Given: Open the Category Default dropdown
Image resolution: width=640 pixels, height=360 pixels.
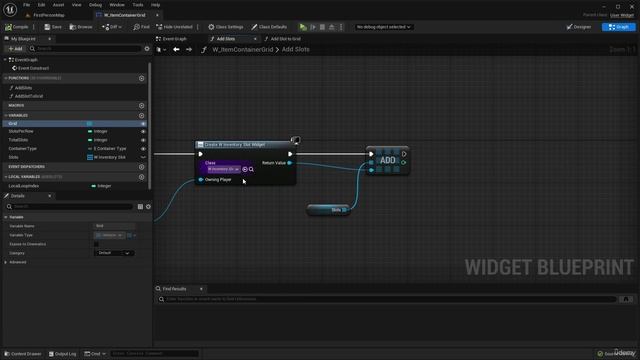Looking at the screenshot, I should point(114,253).
